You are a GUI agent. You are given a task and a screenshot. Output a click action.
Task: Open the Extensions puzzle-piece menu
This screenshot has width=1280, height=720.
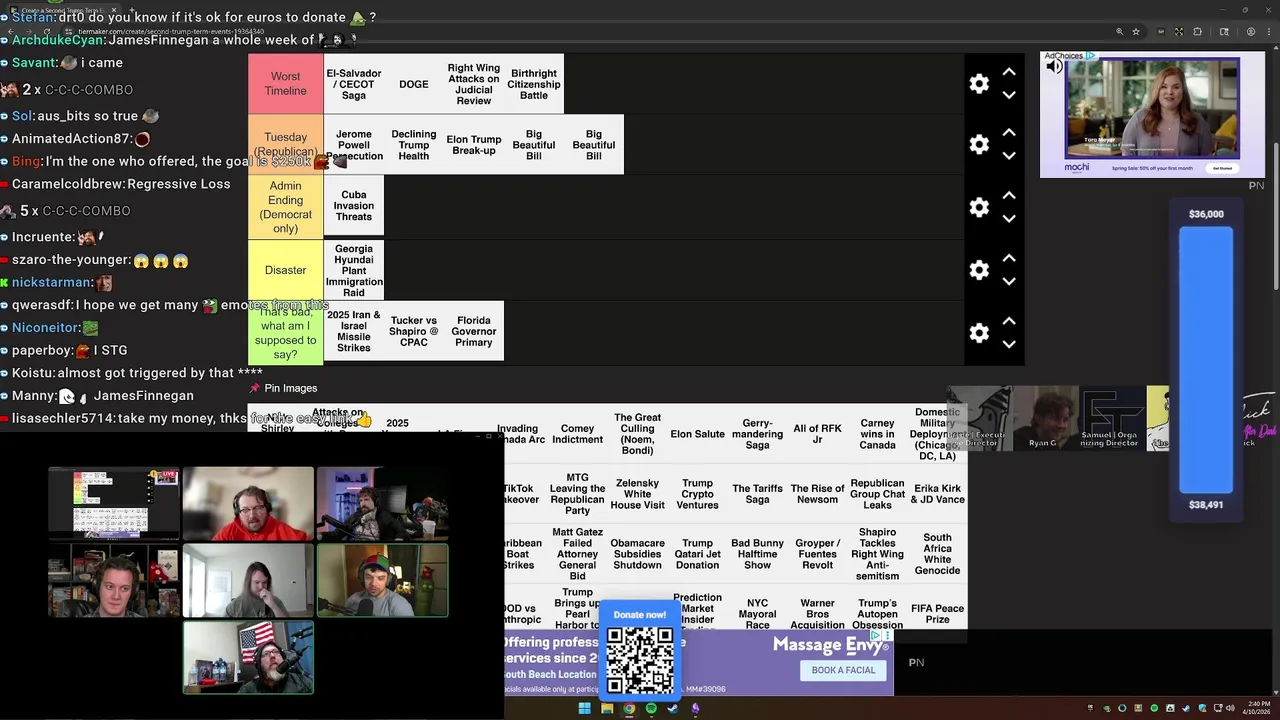(x=1196, y=32)
